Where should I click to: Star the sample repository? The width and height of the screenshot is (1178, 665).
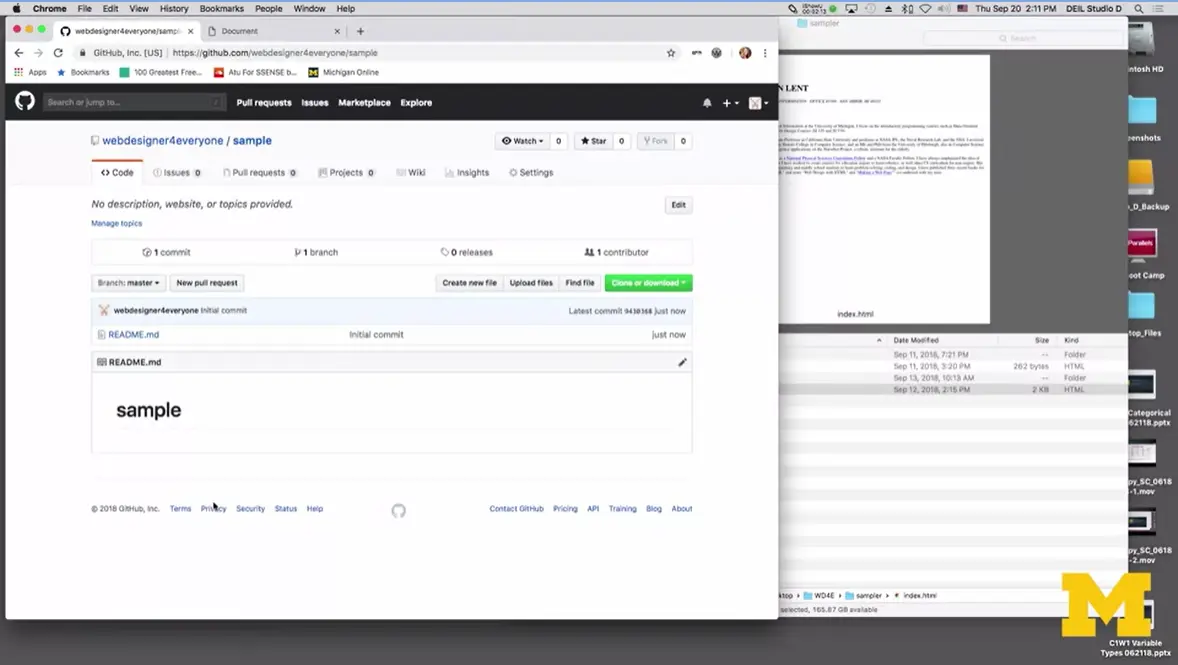tap(595, 140)
